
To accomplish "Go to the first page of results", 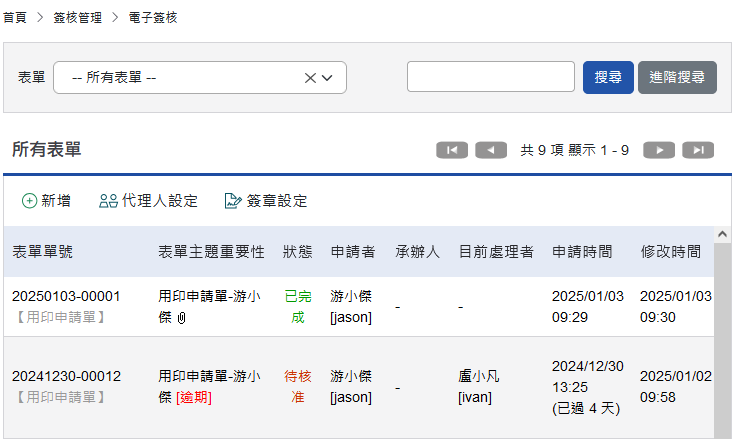I will [452, 150].
